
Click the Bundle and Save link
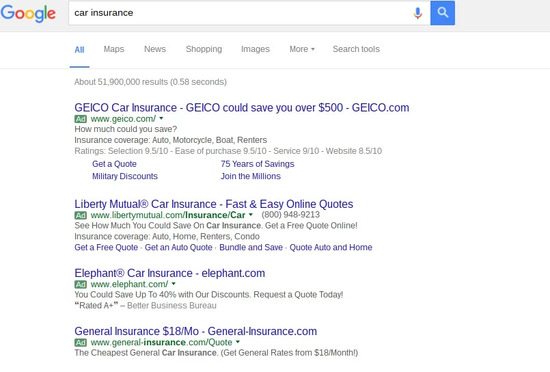coord(251,247)
